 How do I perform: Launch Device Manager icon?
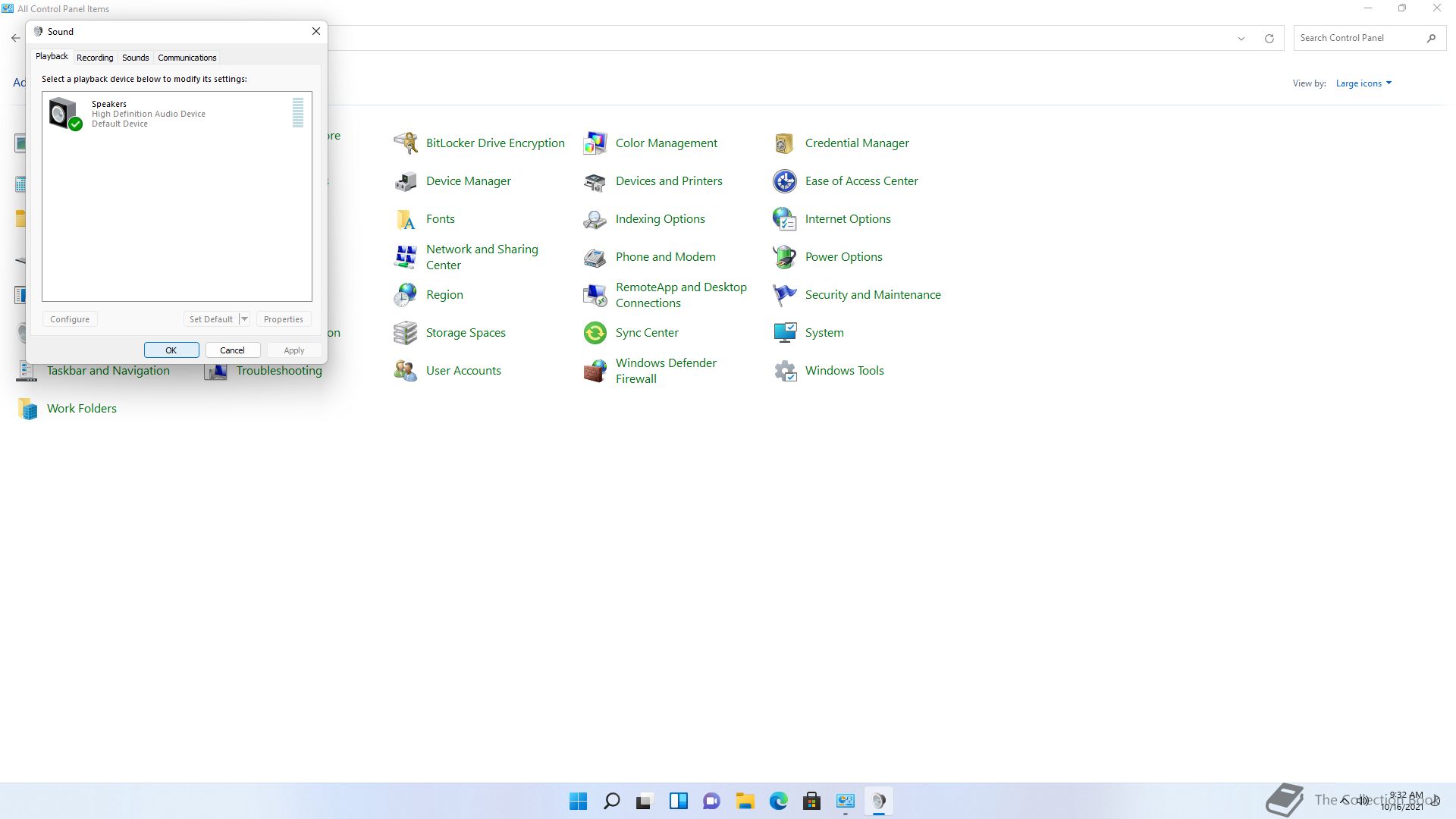coord(406,180)
